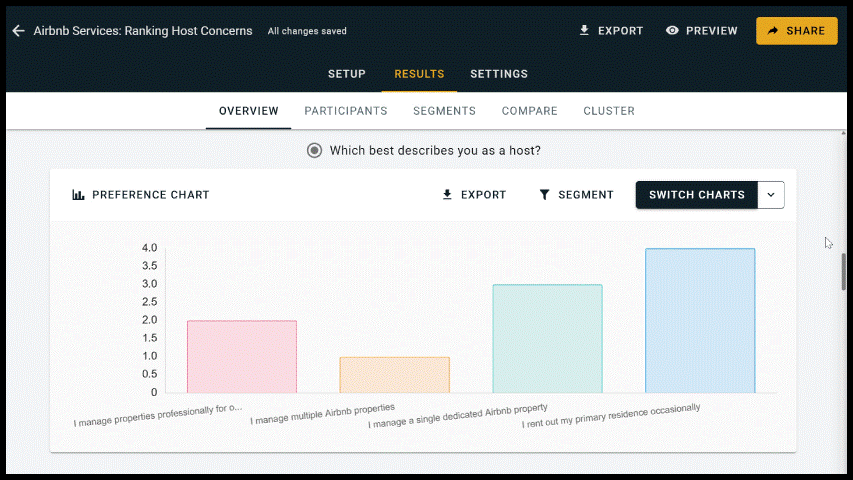Open the Compare sub-tab
The image size is (853, 480).
tap(529, 111)
